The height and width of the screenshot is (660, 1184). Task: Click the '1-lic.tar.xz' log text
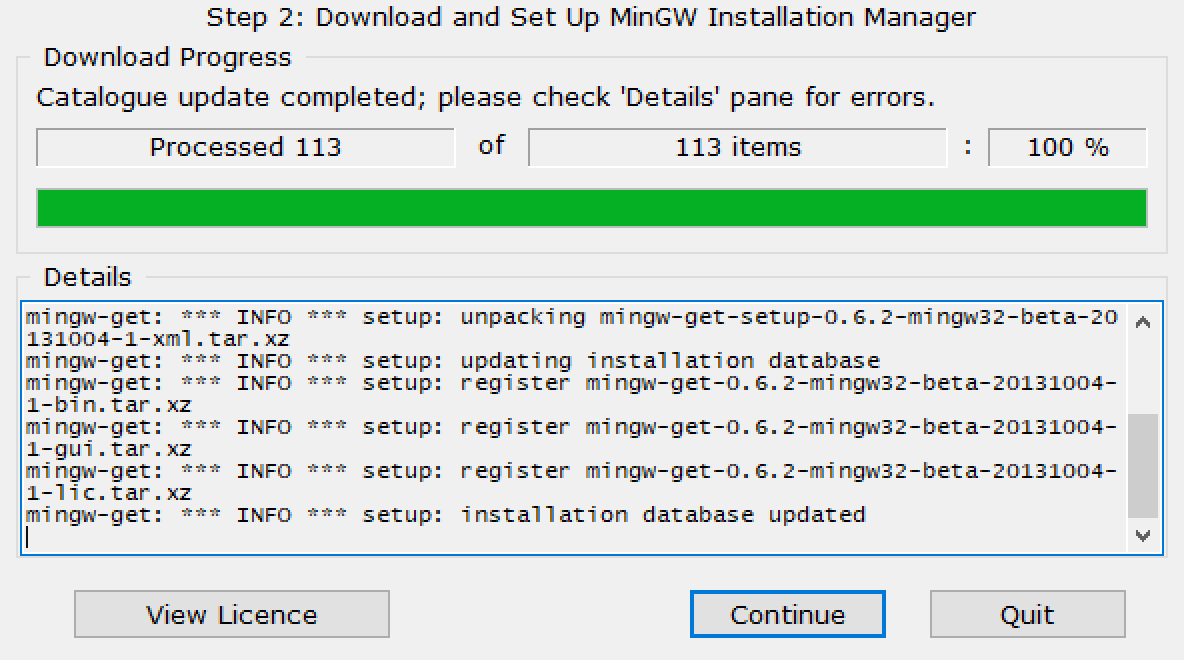(x=109, y=493)
